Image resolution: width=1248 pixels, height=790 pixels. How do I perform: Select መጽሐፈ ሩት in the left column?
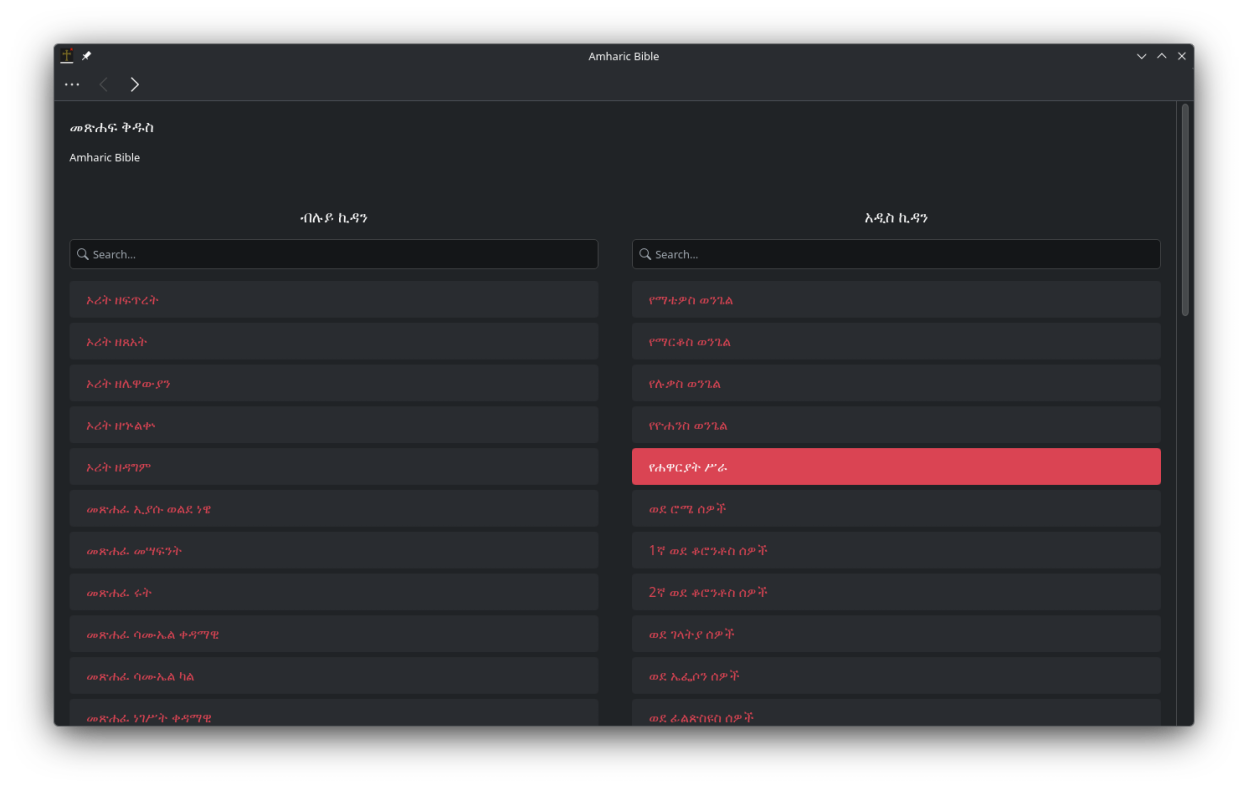pyautogui.click(x=333, y=593)
